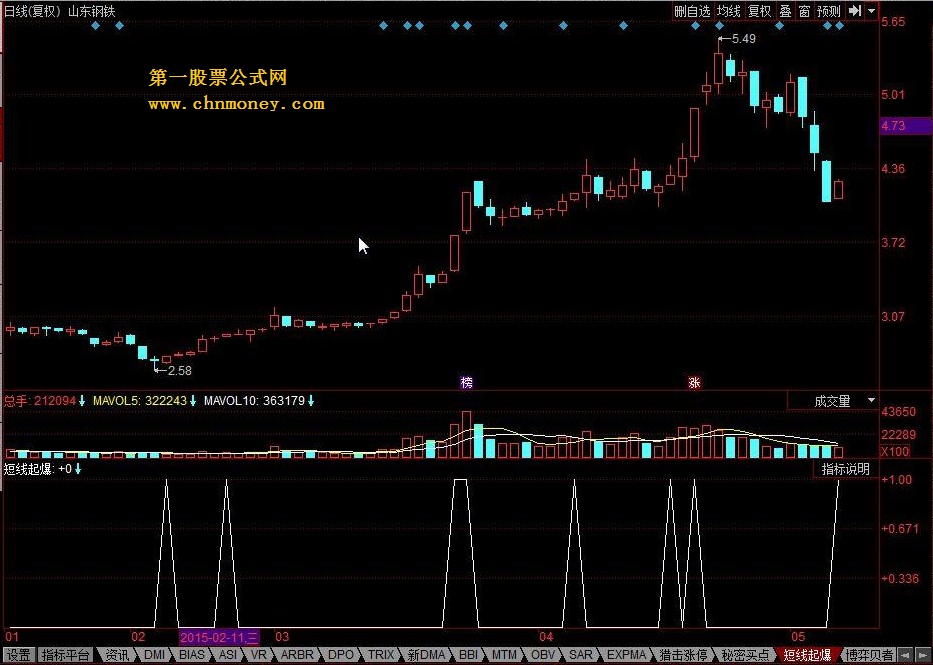
Task: Click the 窗 window button
Action: click(804, 11)
